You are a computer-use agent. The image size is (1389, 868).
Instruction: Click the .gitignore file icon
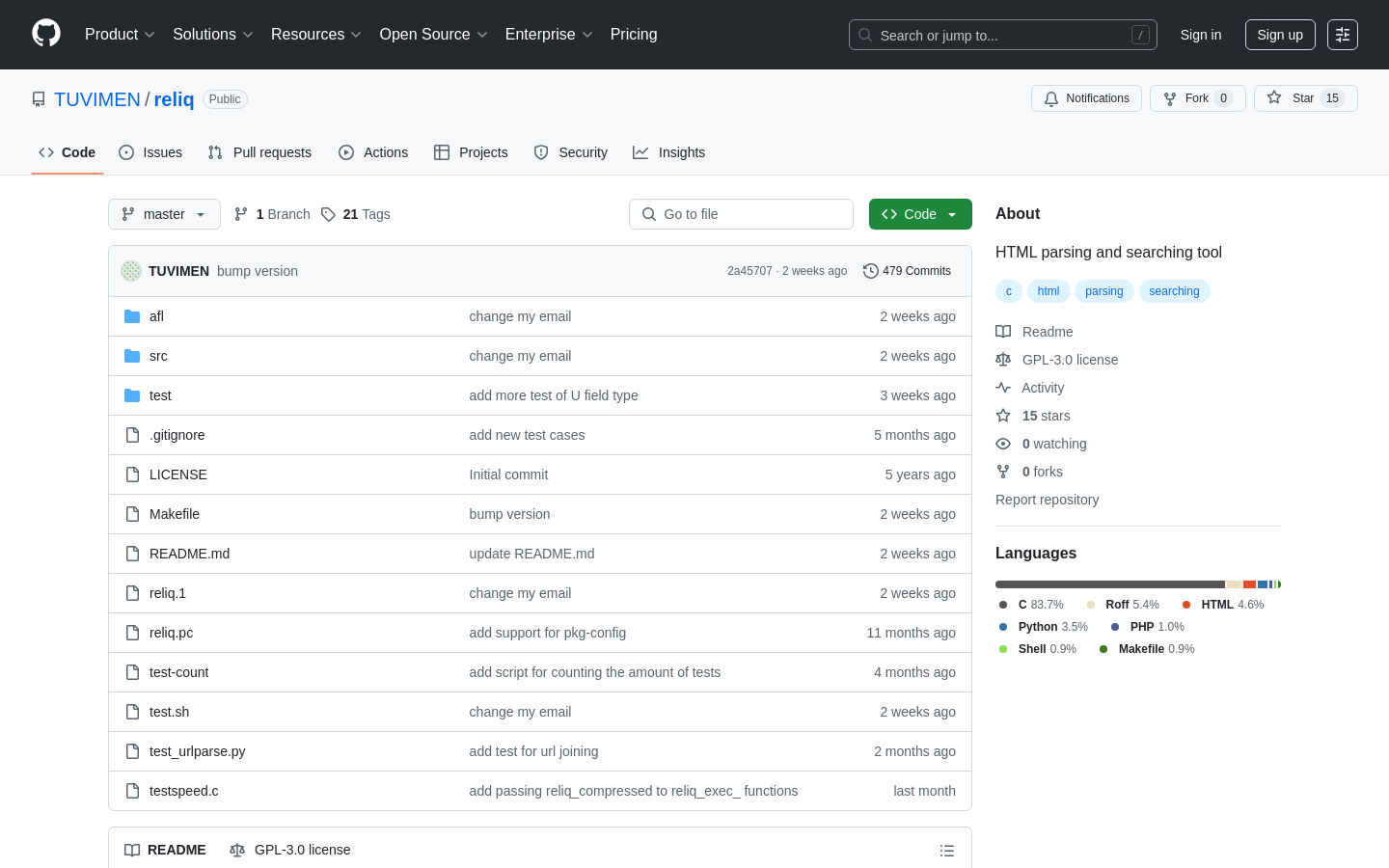tap(132, 435)
